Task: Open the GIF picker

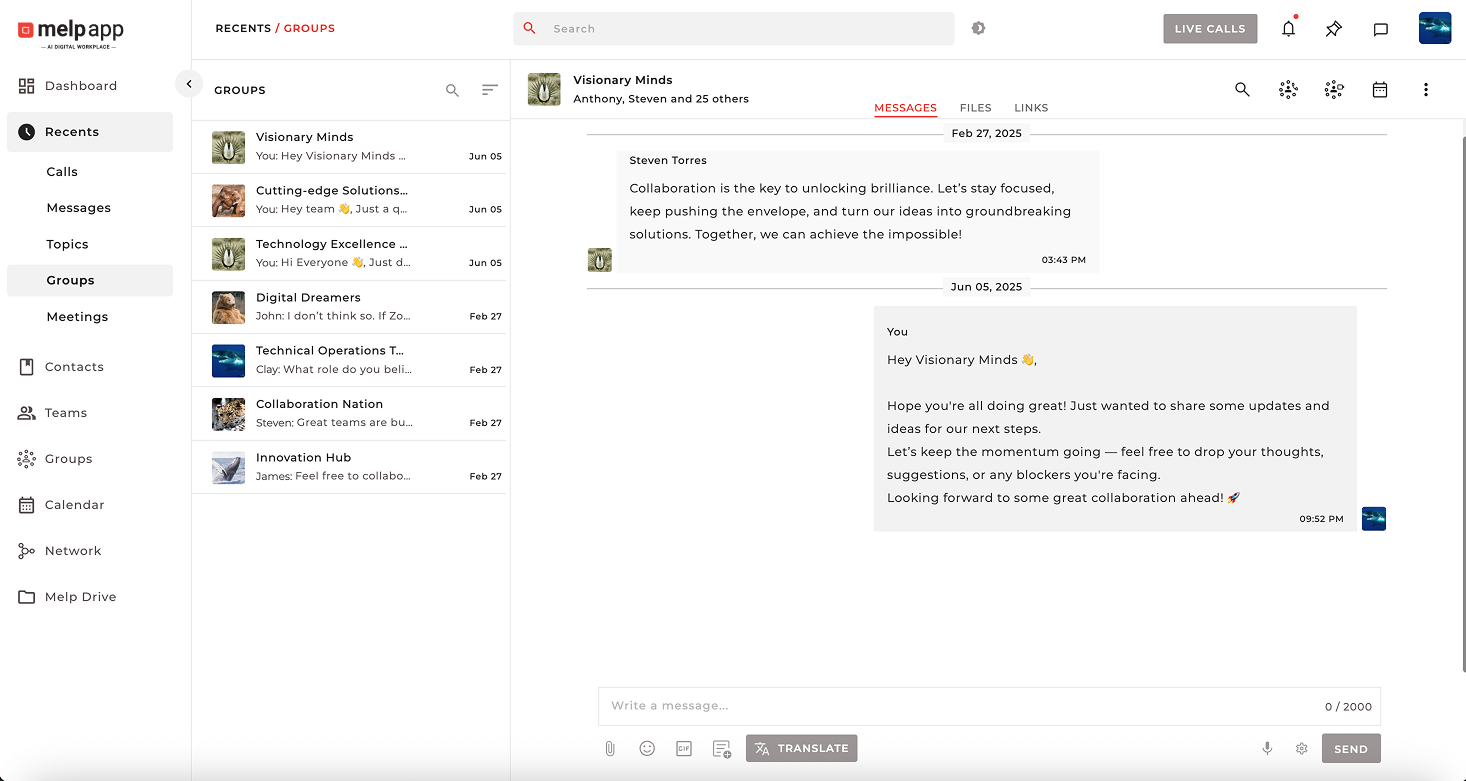Action: click(684, 748)
